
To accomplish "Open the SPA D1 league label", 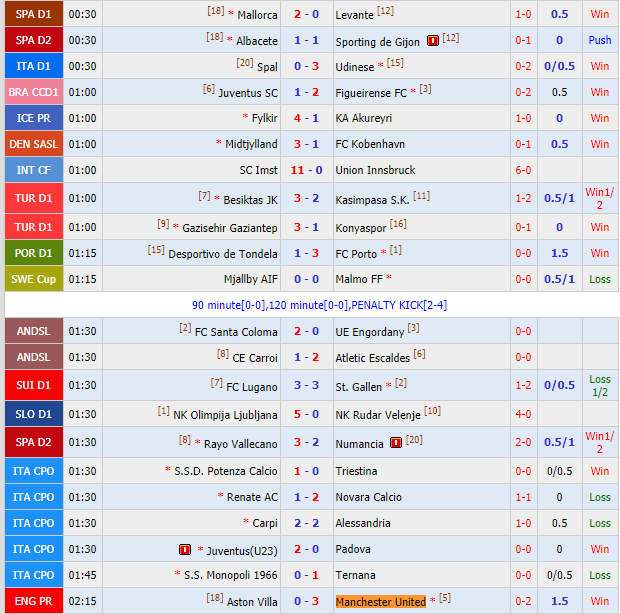I will tap(34, 14).
